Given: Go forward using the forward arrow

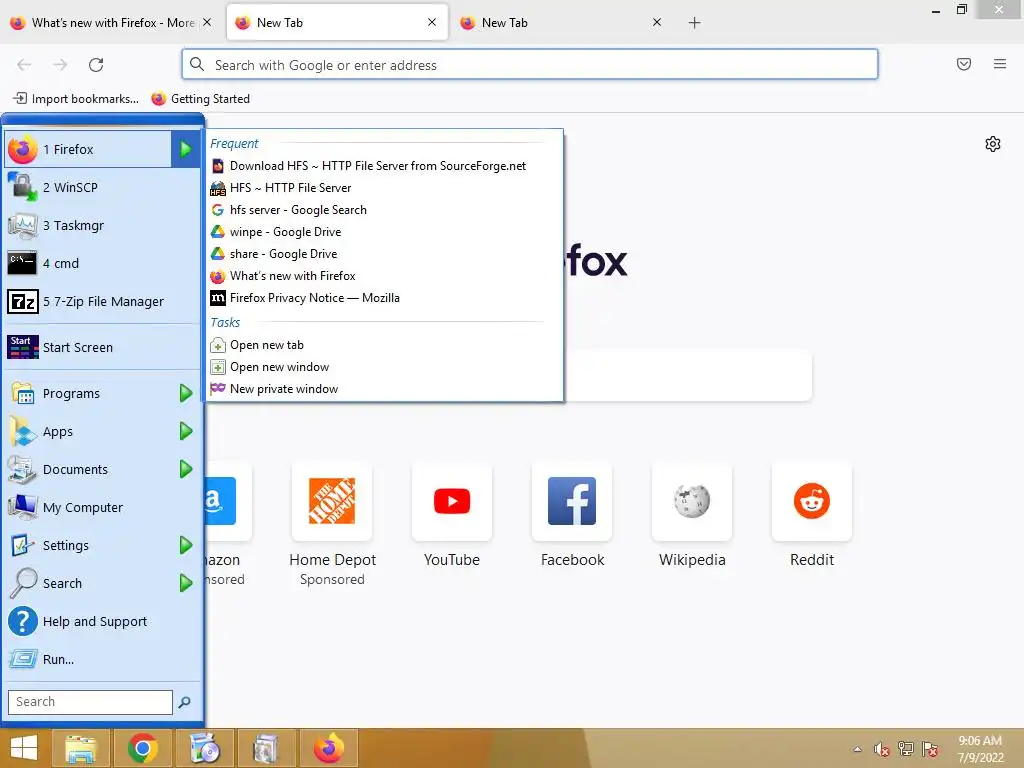Looking at the screenshot, I should pyautogui.click(x=60, y=65).
